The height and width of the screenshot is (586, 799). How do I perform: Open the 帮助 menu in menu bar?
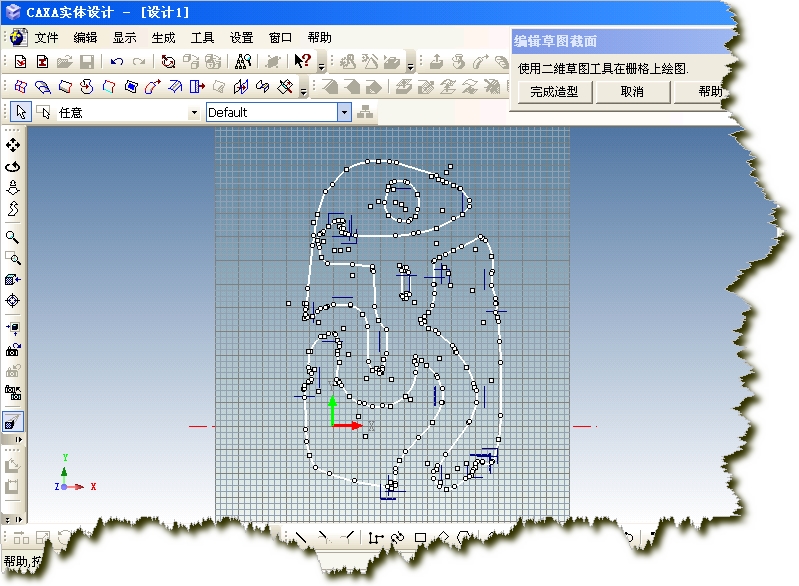pos(319,38)
